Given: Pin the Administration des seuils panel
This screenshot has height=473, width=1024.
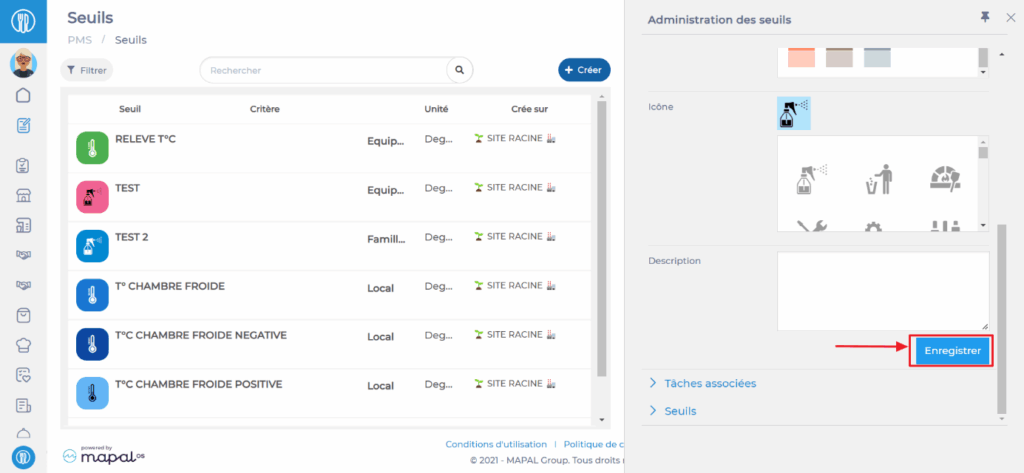Looking at the screenshot, I should coord(984,18).
